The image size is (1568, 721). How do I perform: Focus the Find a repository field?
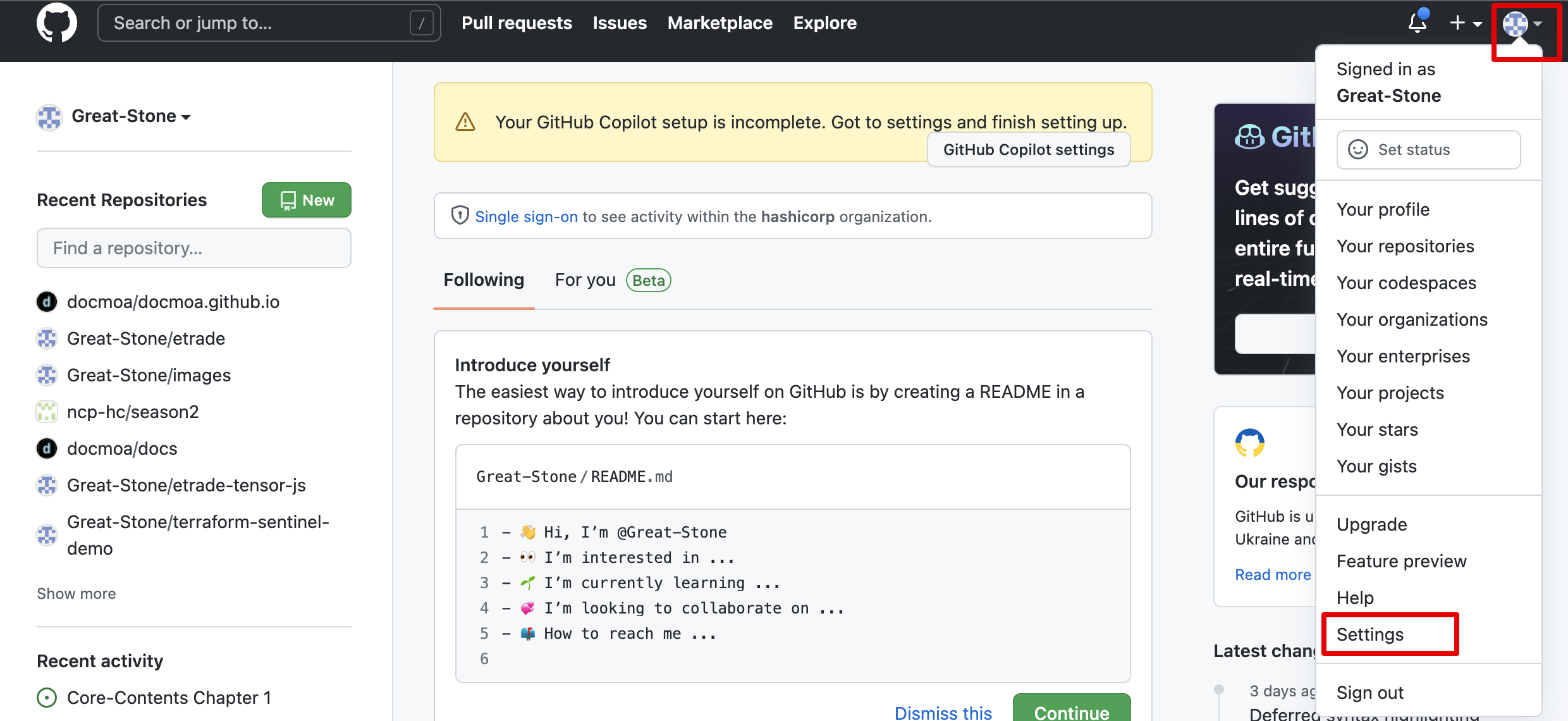tap(193, 248)
